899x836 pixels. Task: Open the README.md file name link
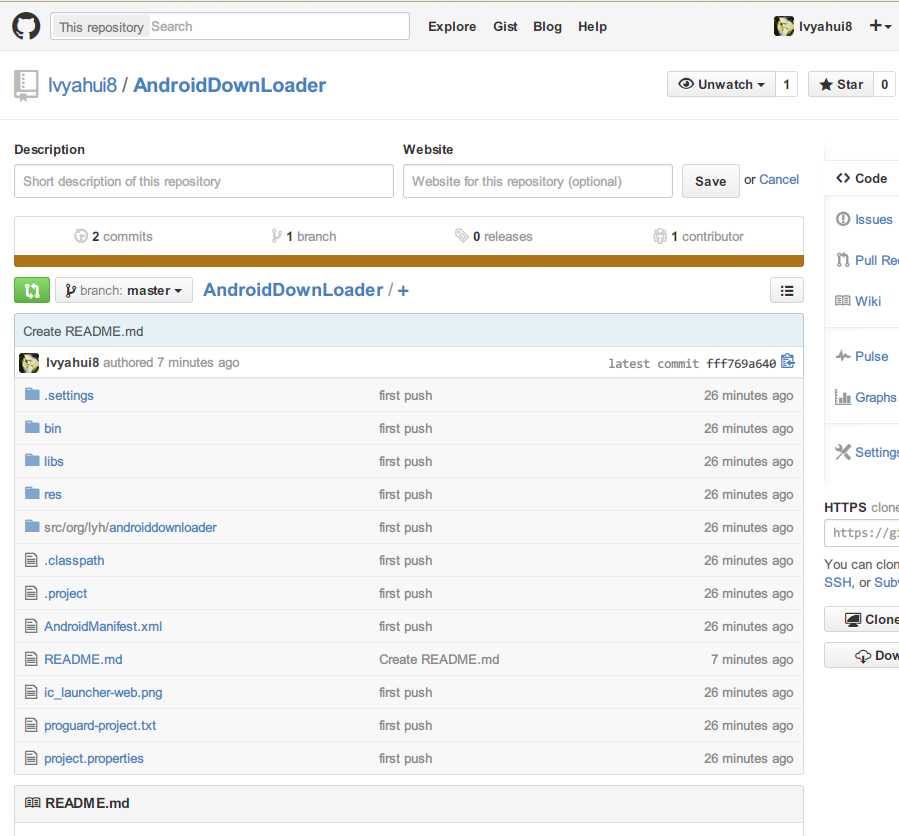[83, 659]
